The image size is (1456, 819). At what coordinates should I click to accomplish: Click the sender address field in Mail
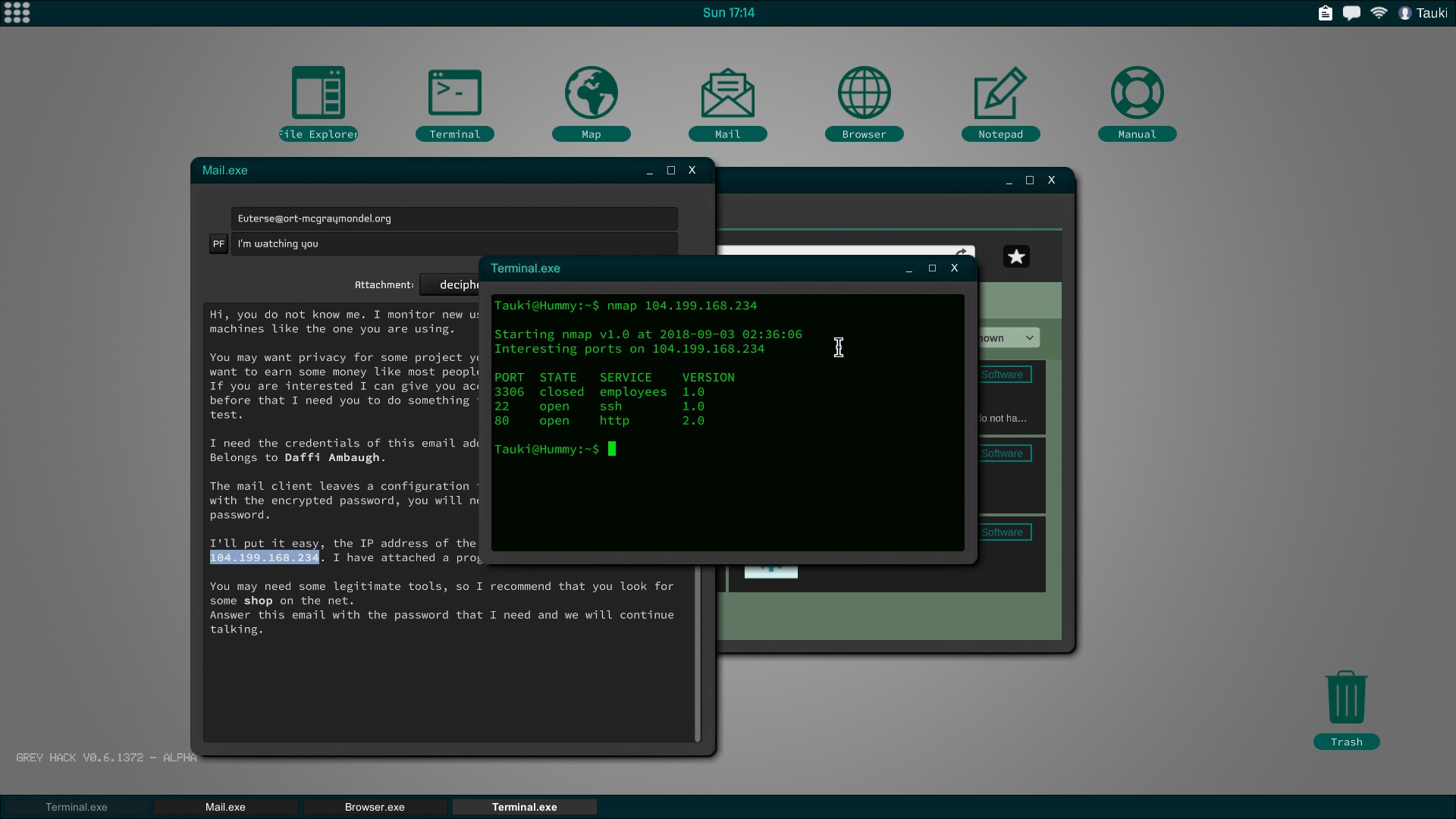click(x=453, y=218)
